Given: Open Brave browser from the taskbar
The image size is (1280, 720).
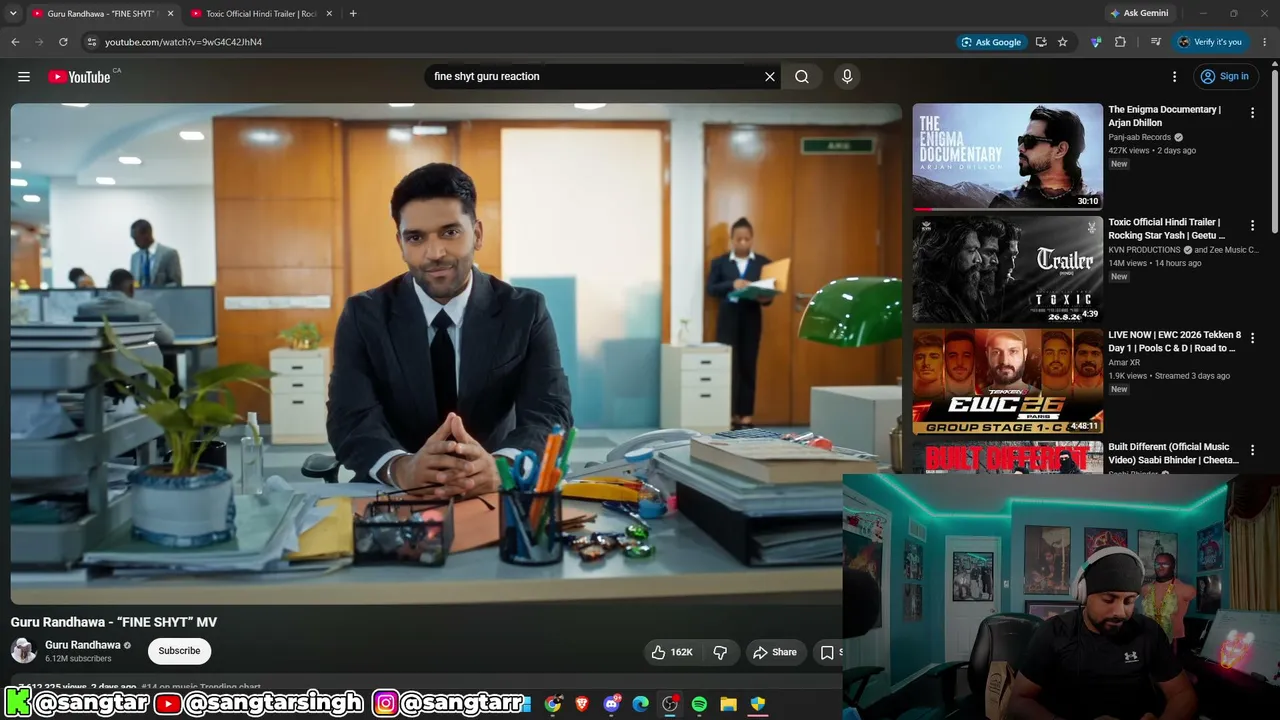Looking at the screenshot, I should (x=582, y=704).
